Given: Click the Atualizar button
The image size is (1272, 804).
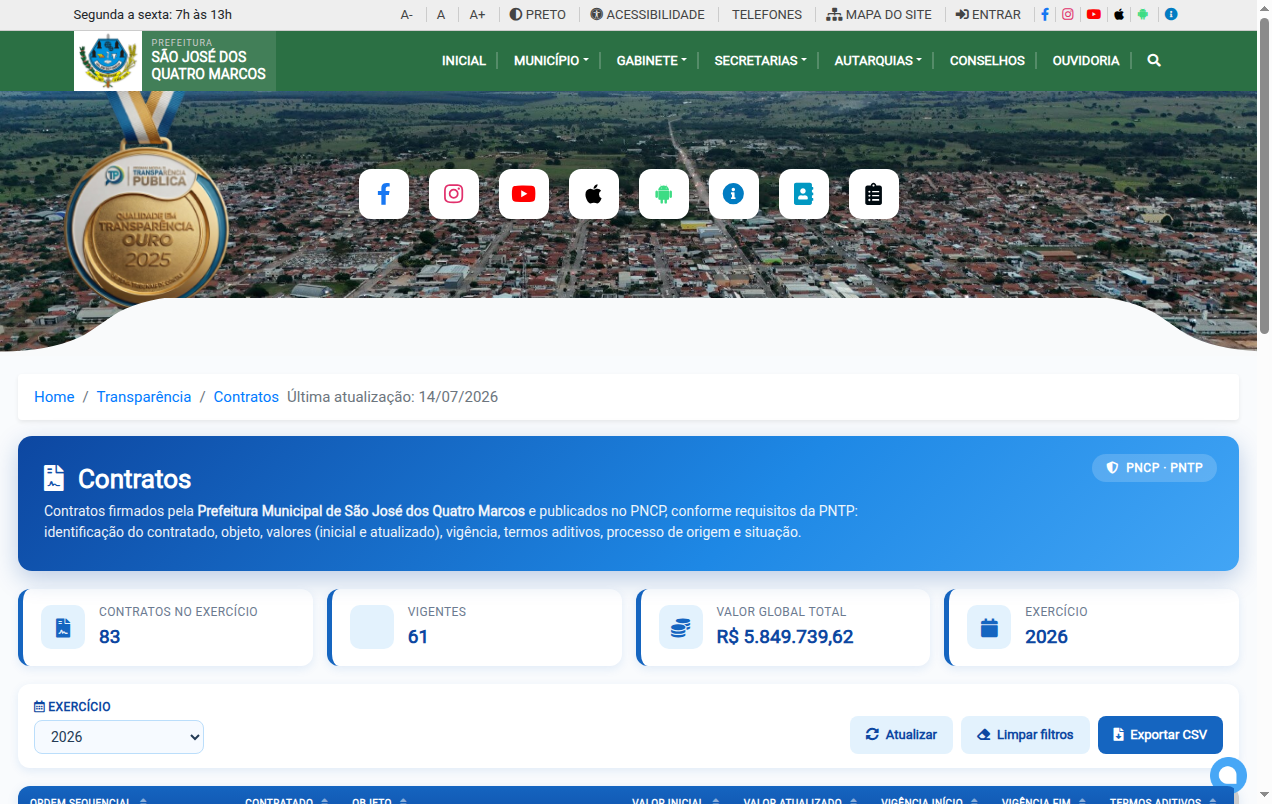Looking at the screenshot, I should 901,735.
